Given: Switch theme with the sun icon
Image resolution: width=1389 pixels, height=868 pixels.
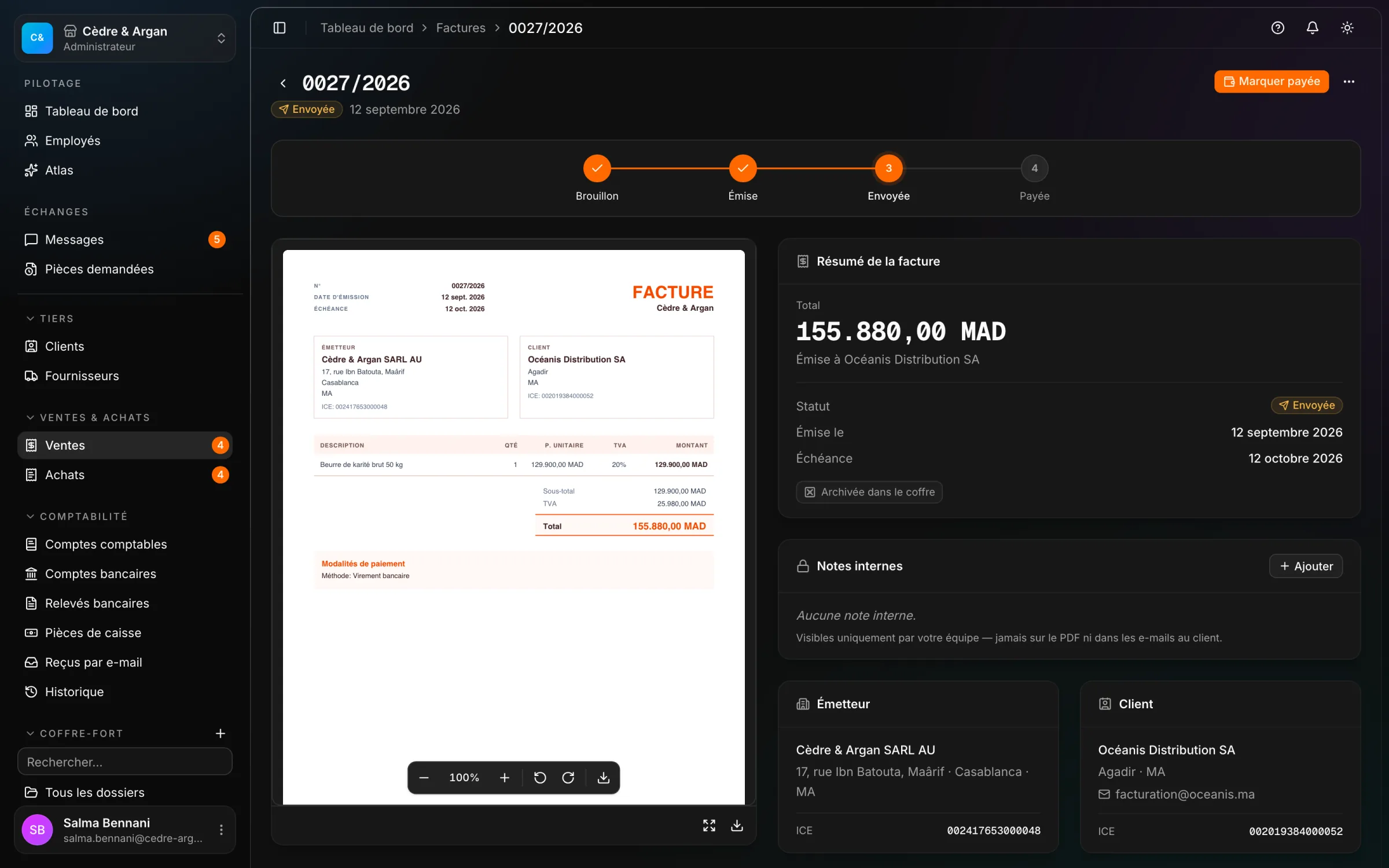Looking at the screenshot, I should tap(1347, 28).
